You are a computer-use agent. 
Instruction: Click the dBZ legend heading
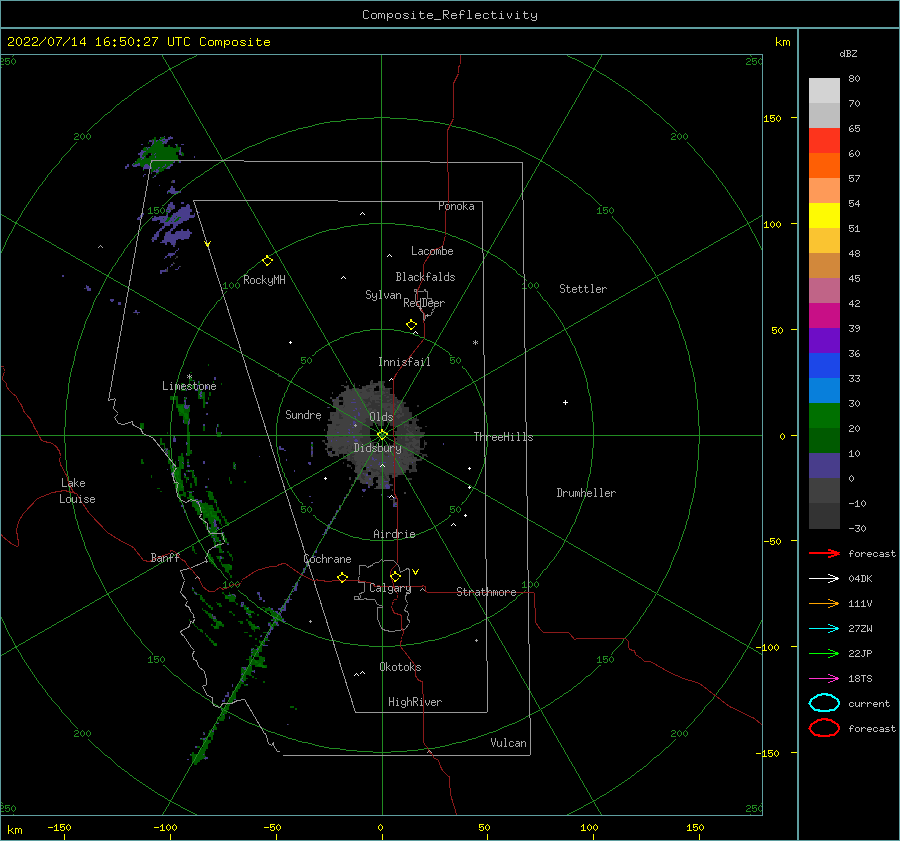coord(848,53)
